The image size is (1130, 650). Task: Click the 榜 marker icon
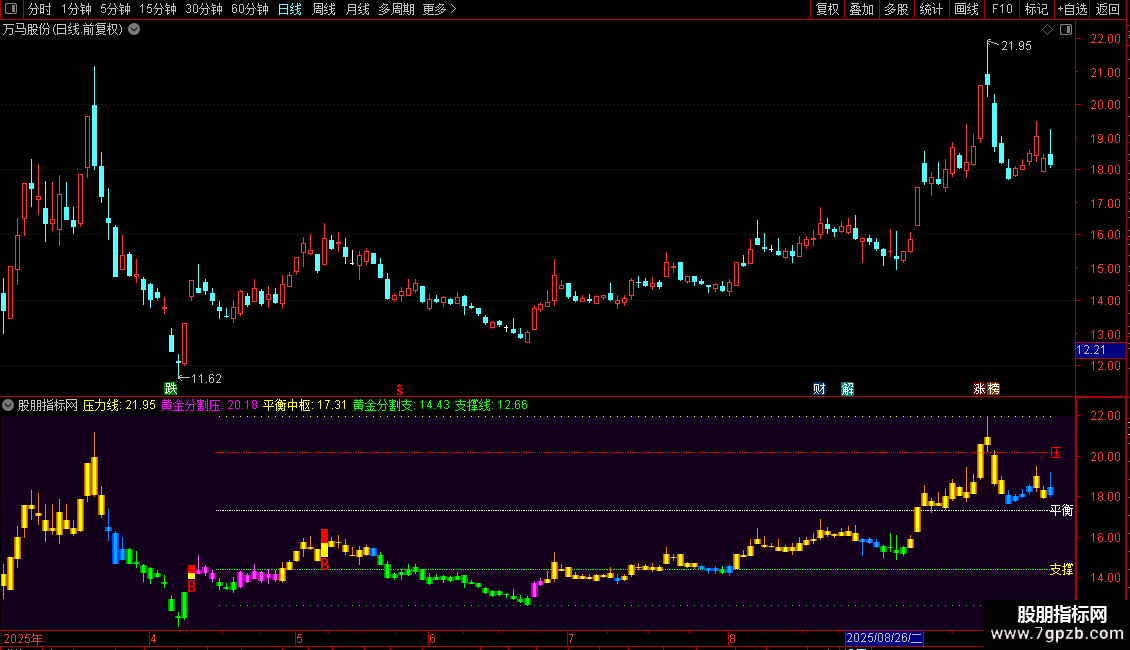(x=993, y=388)
